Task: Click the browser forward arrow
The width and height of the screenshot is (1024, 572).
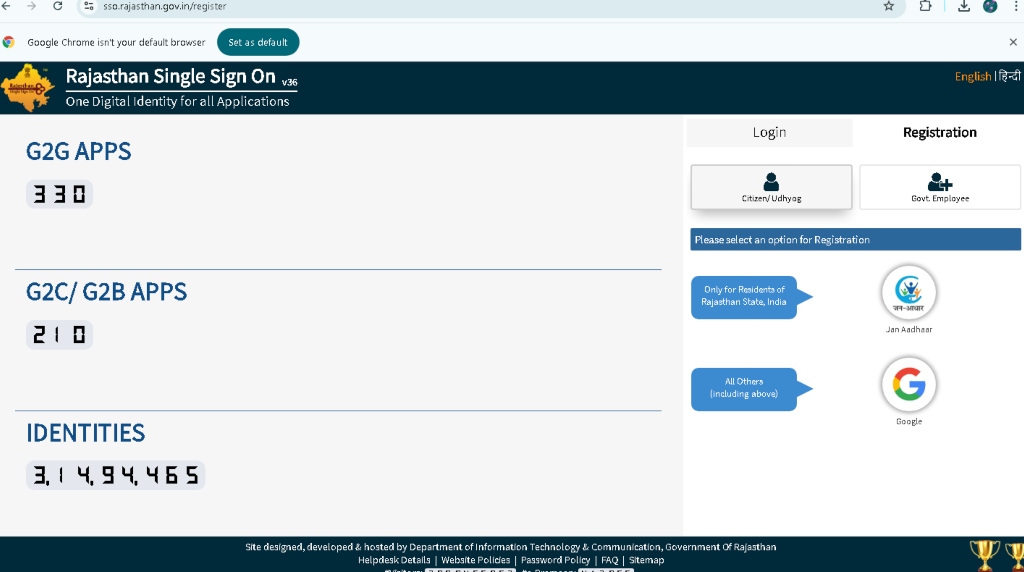Action: click(x=31, y=6)
